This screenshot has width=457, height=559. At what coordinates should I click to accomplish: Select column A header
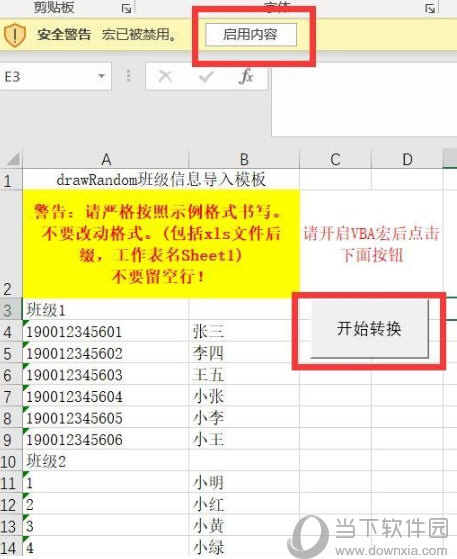click(x=106, y=159)
